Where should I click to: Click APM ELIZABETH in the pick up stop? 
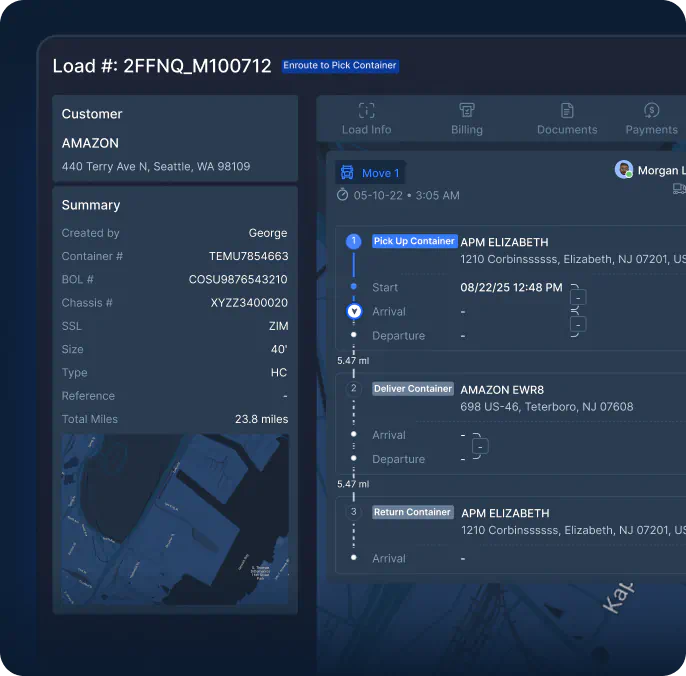point(504,242)
